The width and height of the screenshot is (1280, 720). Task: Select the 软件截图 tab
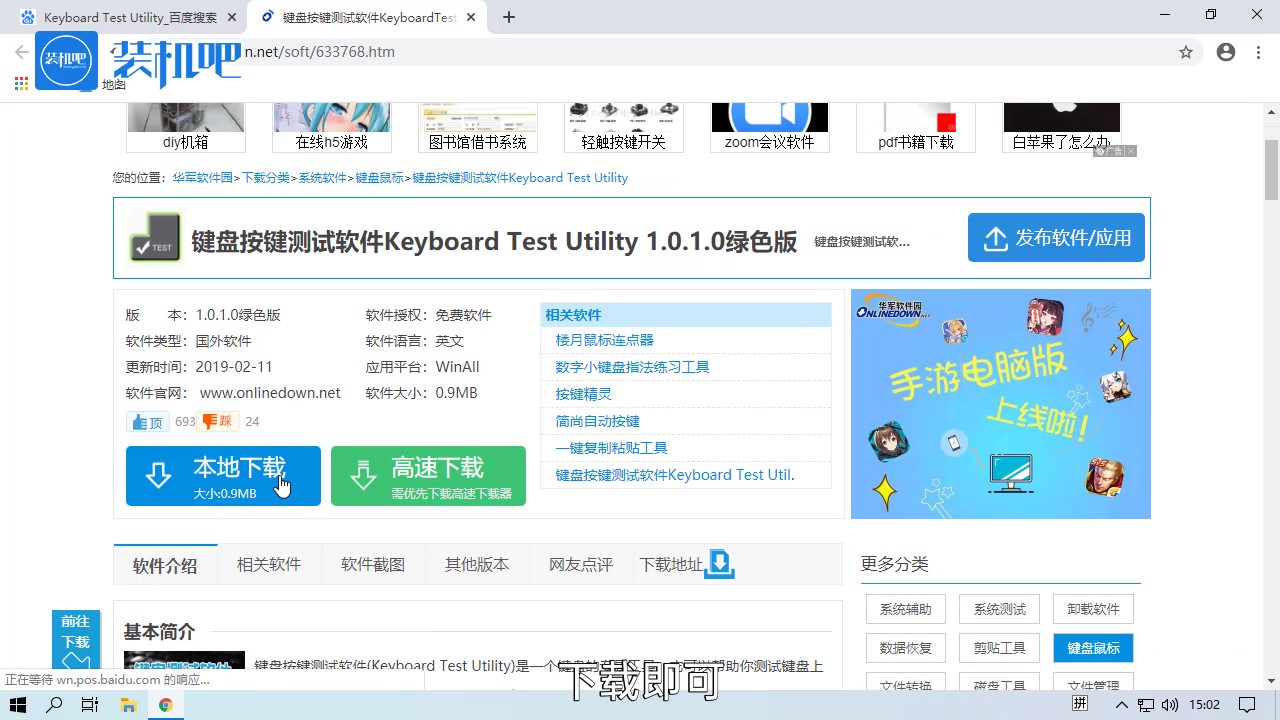pos(373,564)
